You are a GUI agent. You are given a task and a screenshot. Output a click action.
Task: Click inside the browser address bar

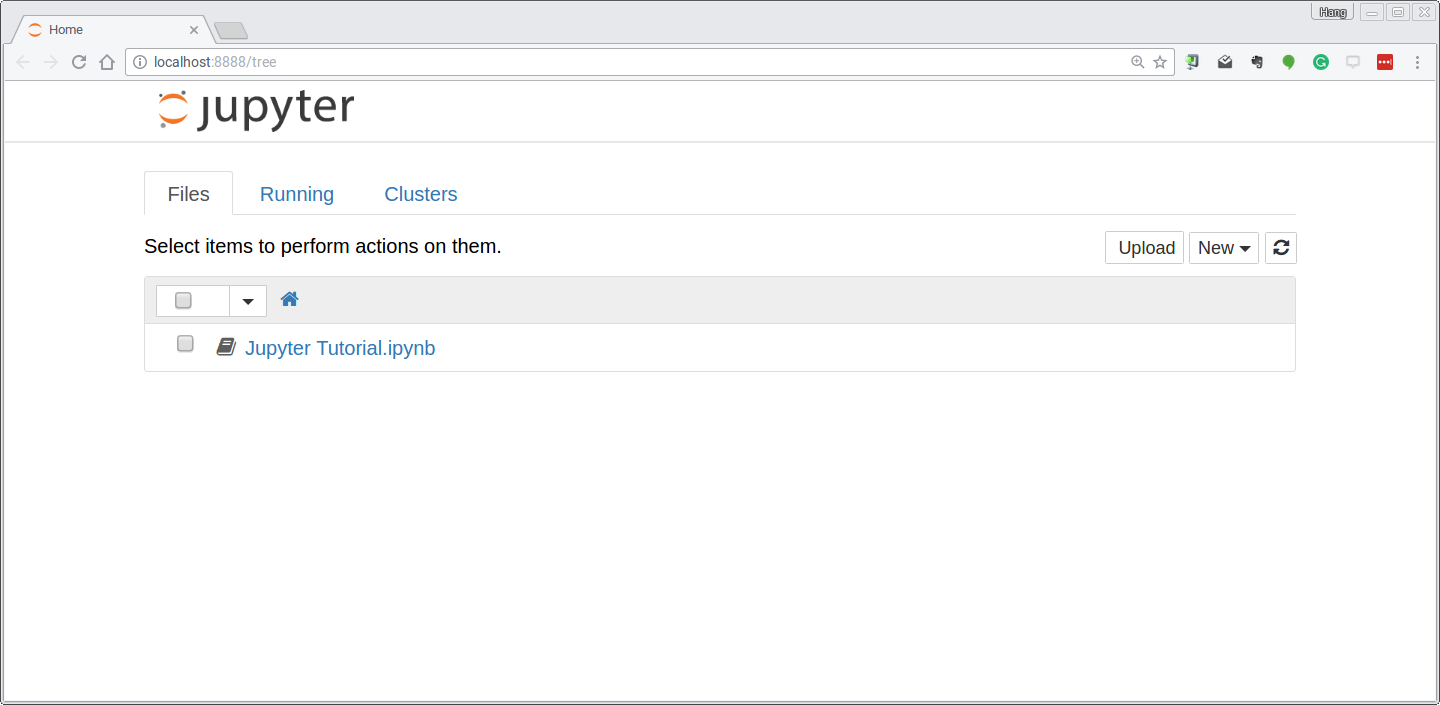tap(600, 61)
